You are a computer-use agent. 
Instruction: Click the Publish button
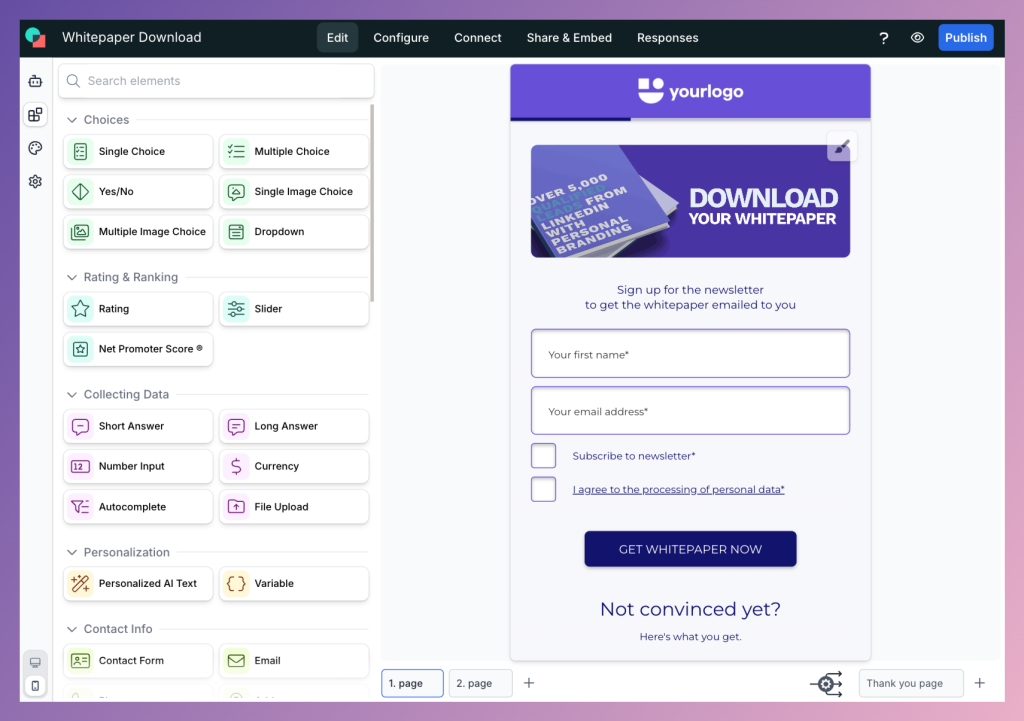point(965,37)
